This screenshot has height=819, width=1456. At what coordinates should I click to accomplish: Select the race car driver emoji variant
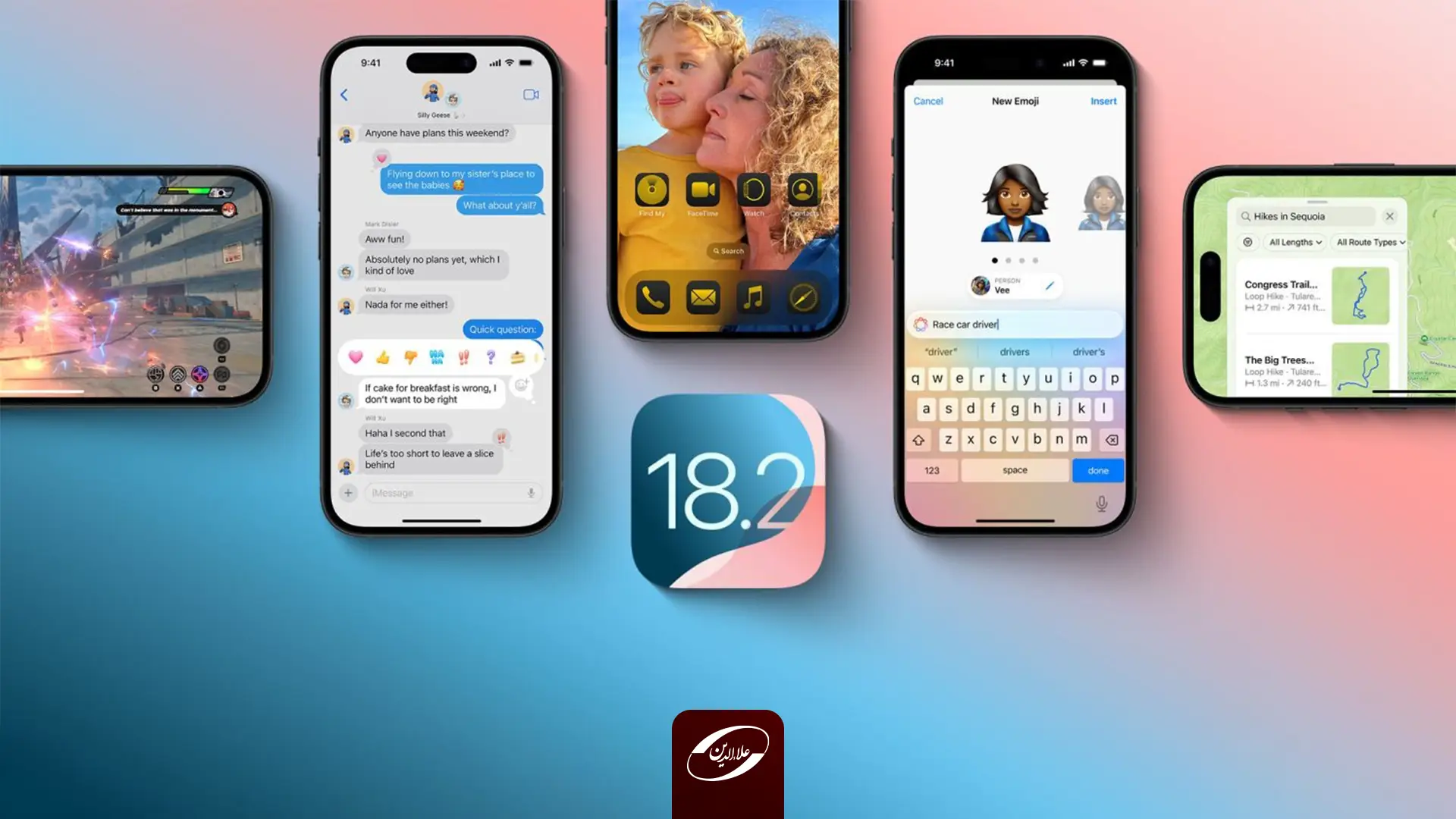pyautogui.click(x=1013, y=200)
